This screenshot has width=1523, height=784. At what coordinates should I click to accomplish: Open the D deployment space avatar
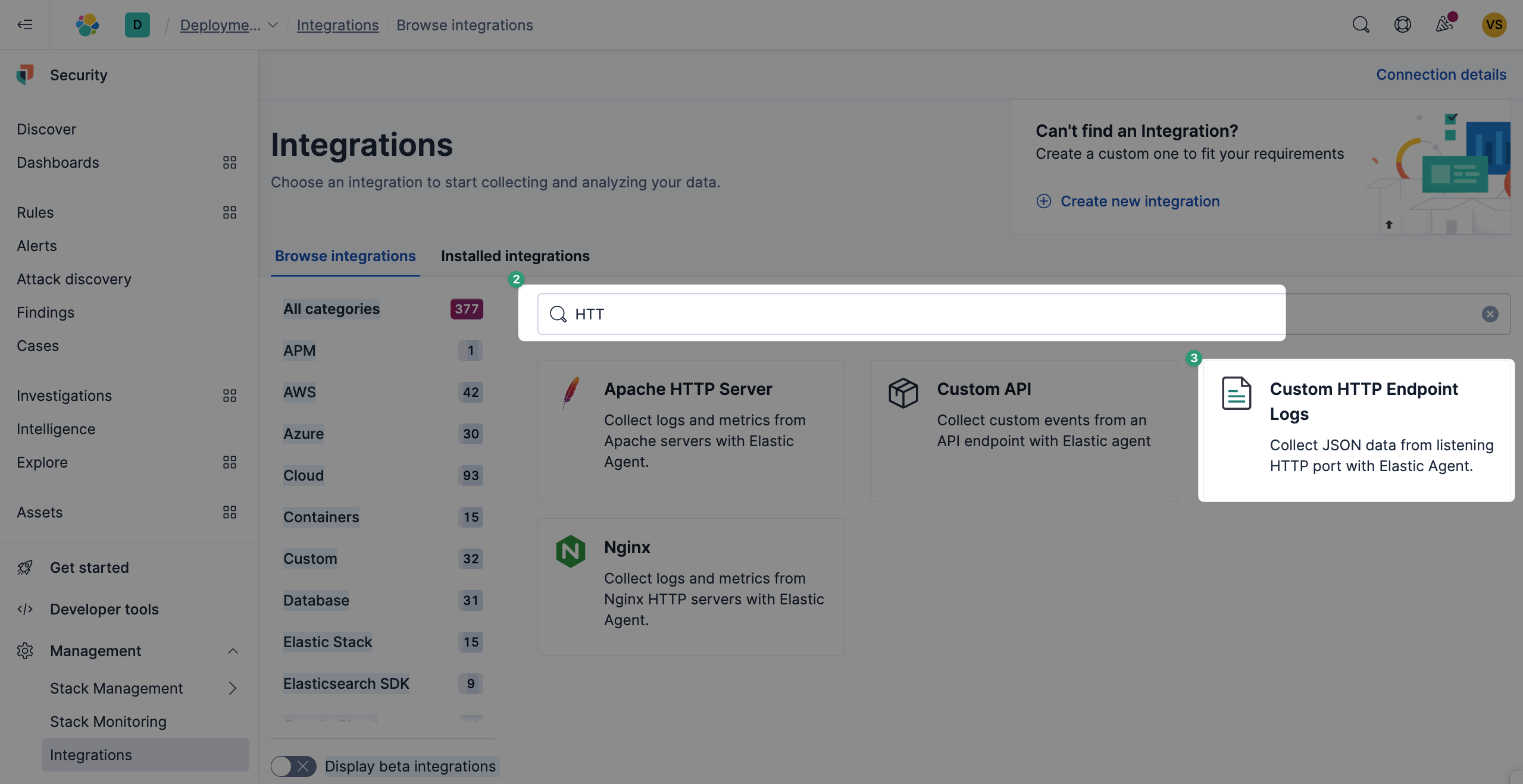point(137,24)
